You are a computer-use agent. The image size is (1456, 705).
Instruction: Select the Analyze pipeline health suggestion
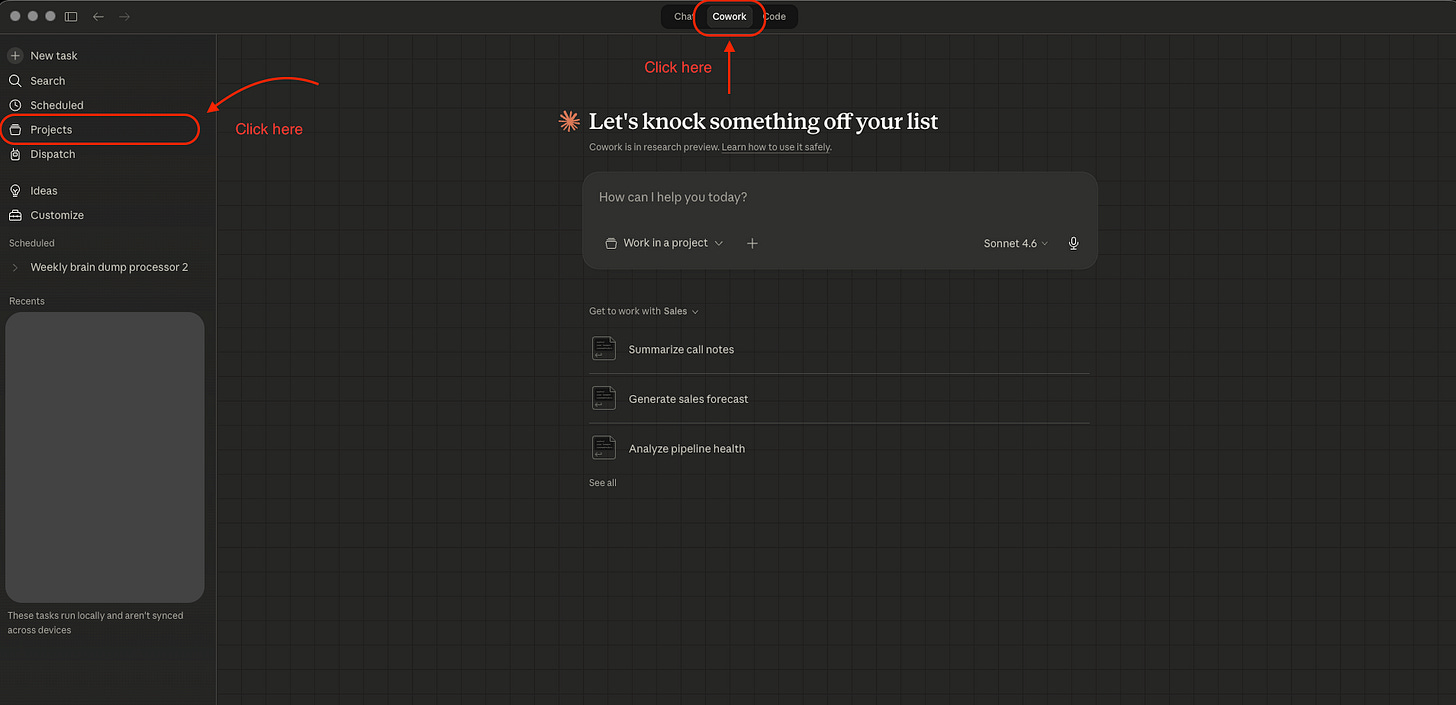(839, 448)
